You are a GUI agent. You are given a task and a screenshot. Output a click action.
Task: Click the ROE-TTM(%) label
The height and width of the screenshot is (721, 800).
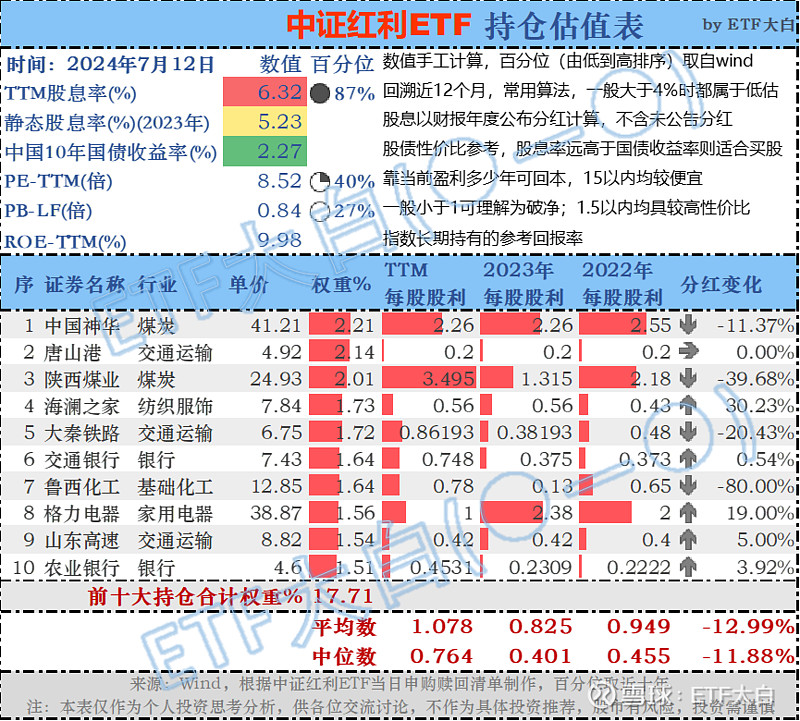[65, 241]
